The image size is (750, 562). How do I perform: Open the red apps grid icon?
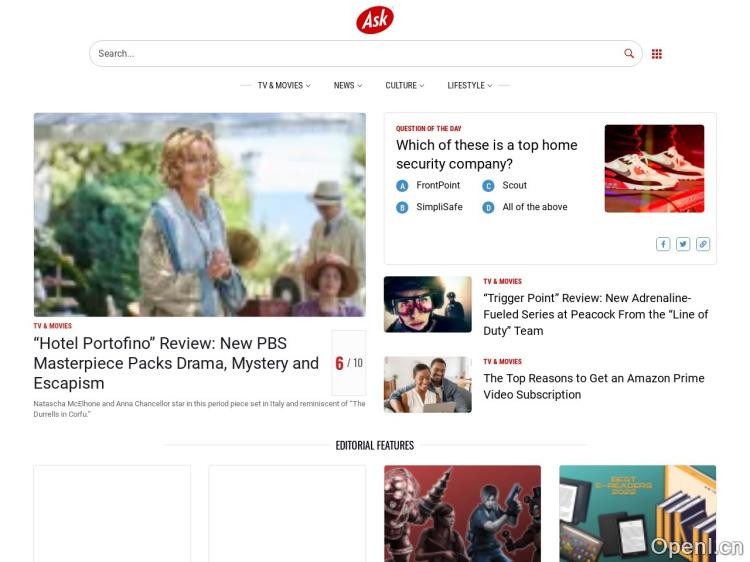point(657,54)
